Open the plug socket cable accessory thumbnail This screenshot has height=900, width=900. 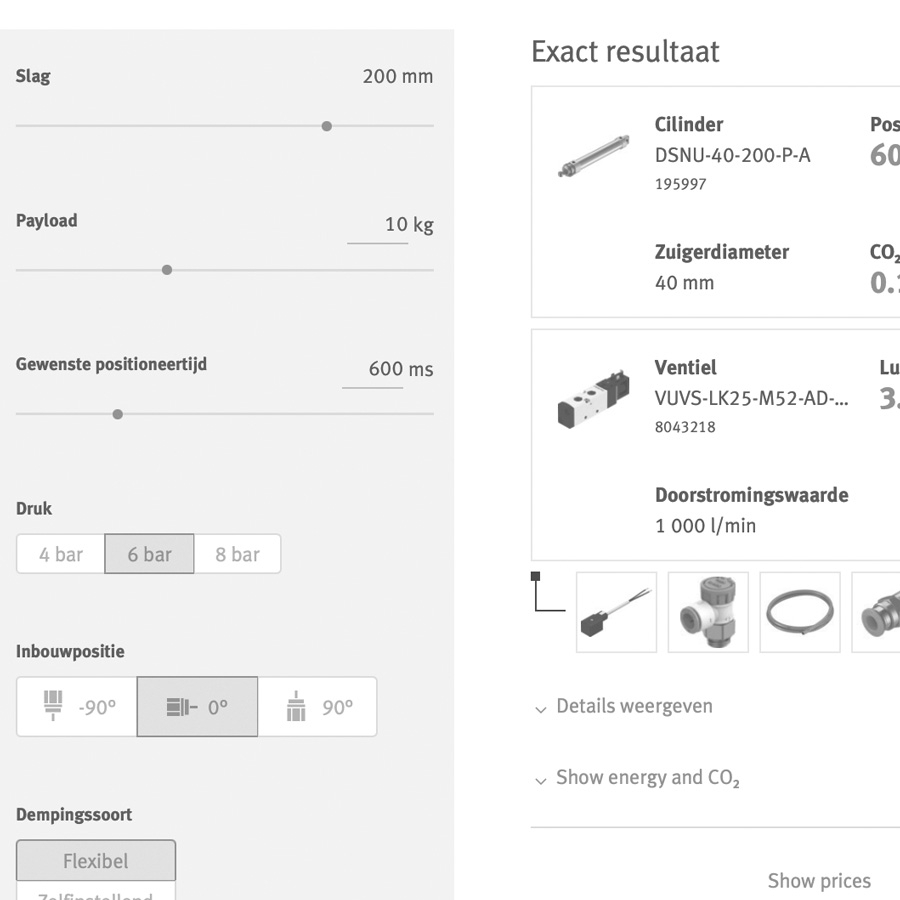616,612
